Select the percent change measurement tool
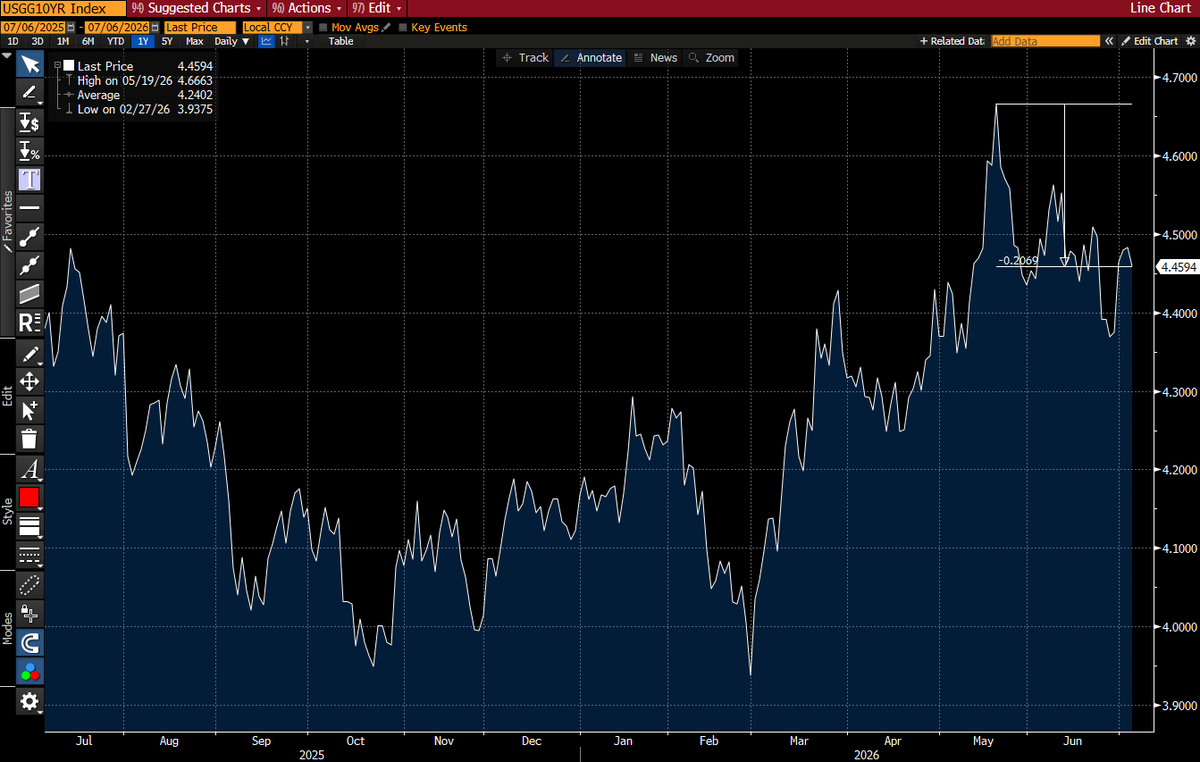 30,152
